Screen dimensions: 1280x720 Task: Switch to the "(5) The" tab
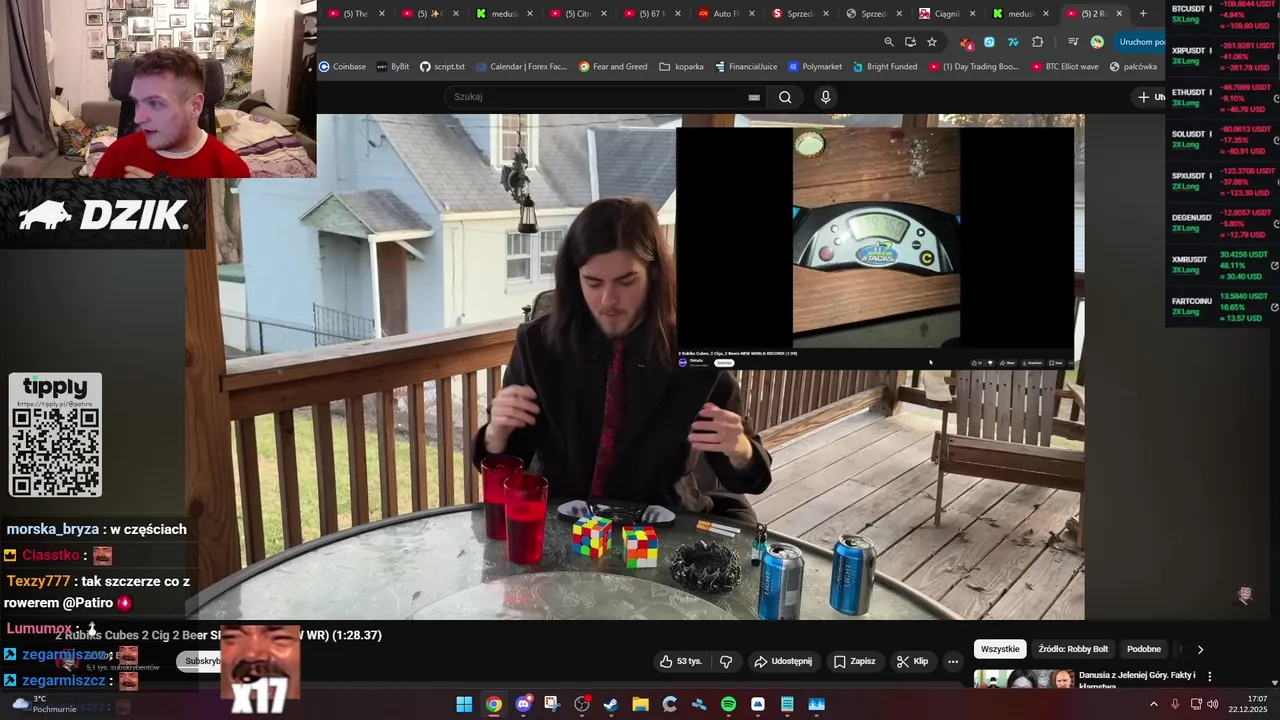pyautogui.click(x=355, y=14)
